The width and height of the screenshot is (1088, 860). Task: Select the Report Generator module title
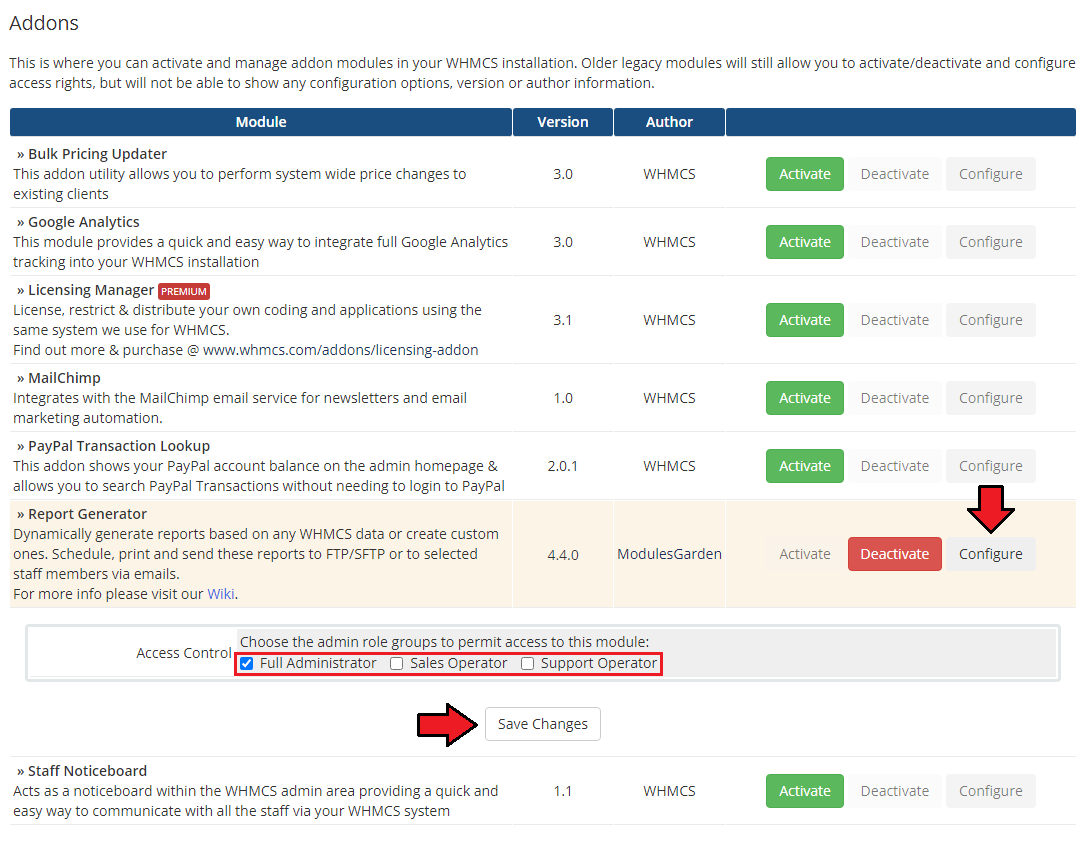pos(87,514)
